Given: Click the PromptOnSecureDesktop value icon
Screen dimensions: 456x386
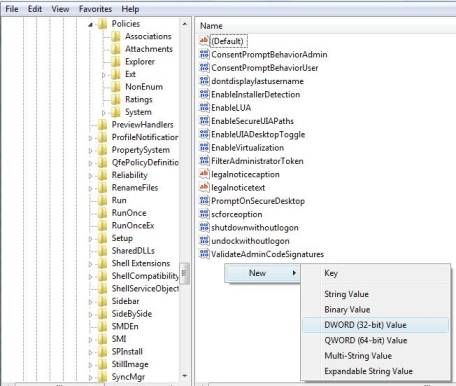Looking at the screenshot, I should click(204, 201).
